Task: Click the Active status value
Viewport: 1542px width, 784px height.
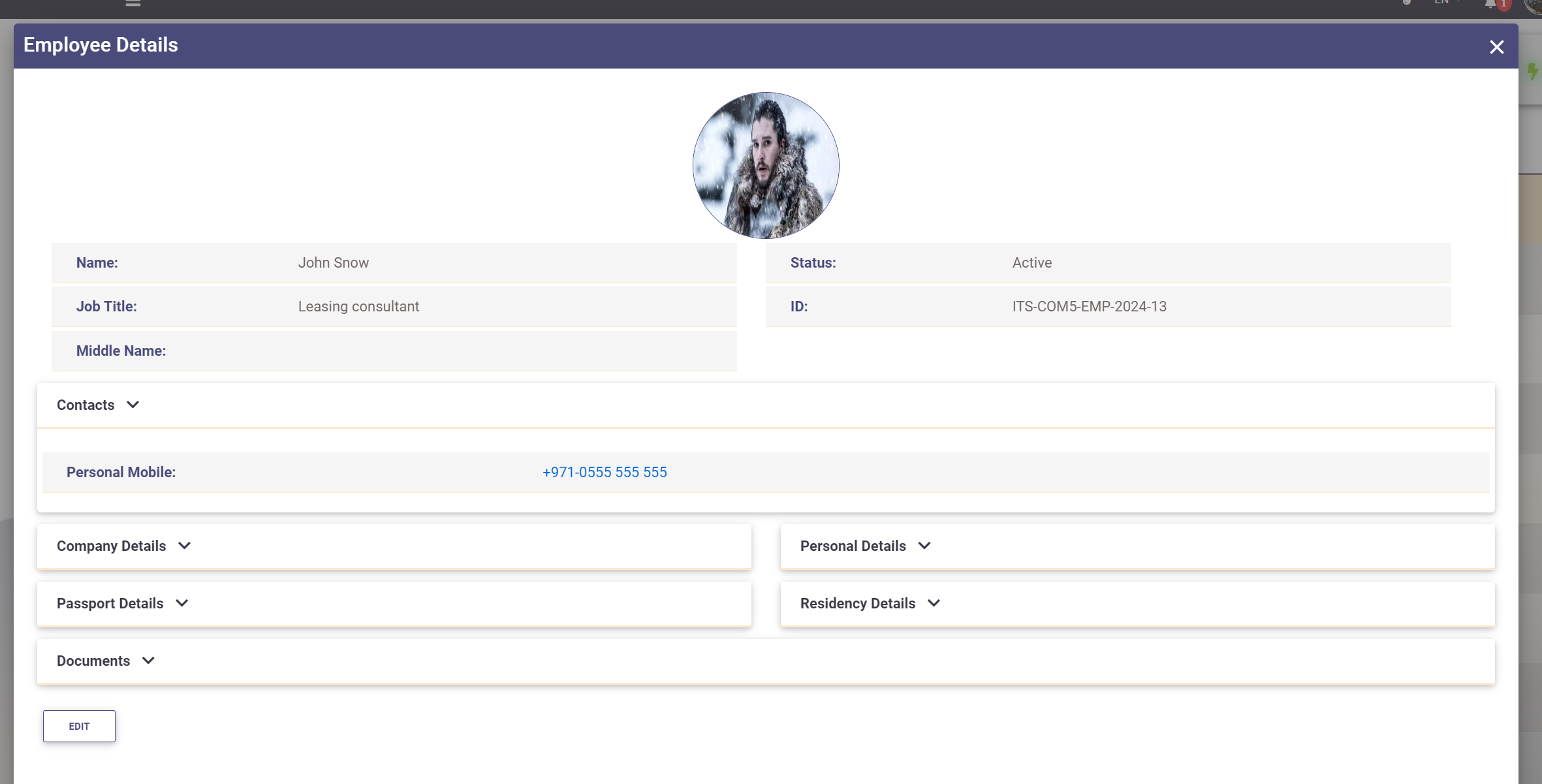Action: click(1030, 262)
